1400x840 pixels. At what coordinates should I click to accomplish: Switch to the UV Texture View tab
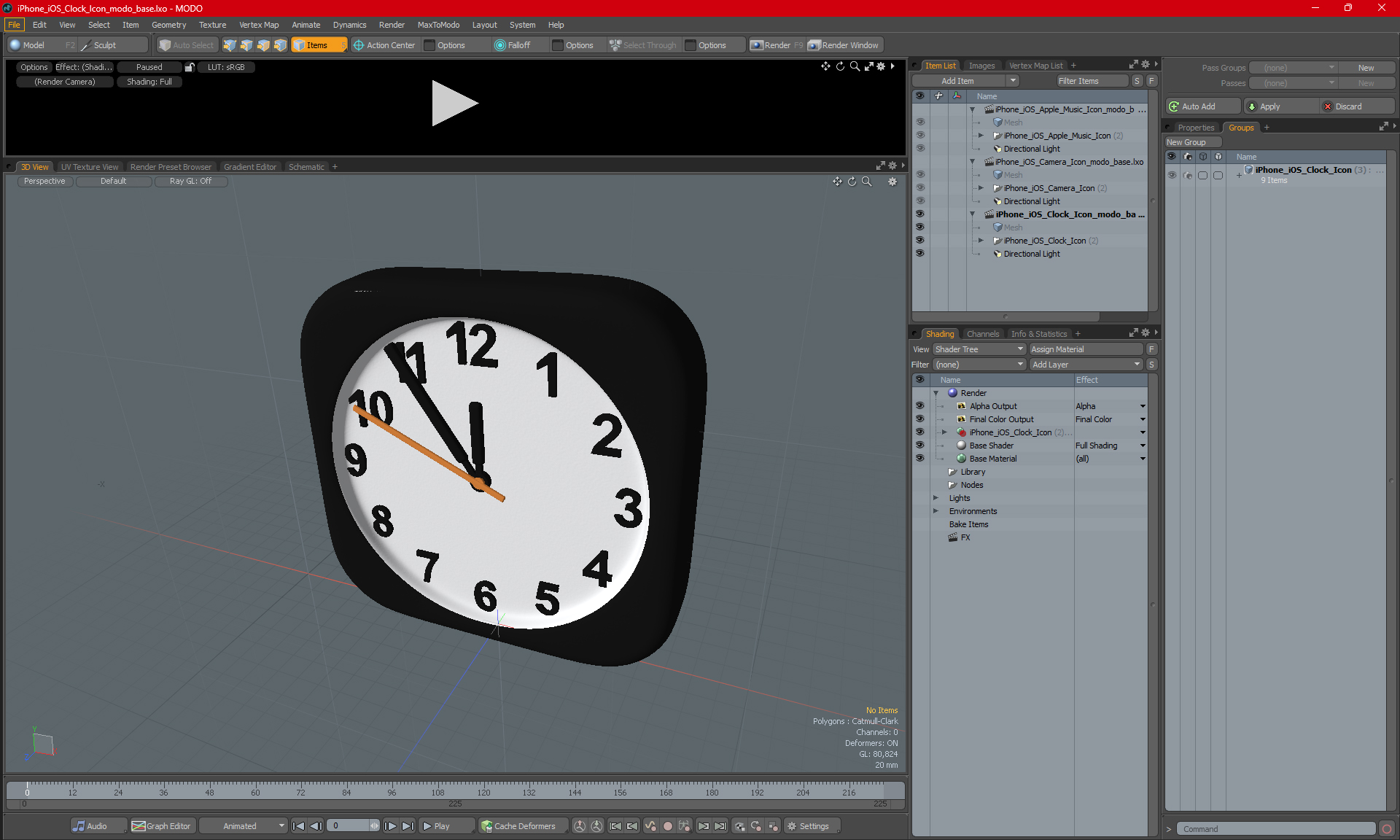[x=89, y=166]
